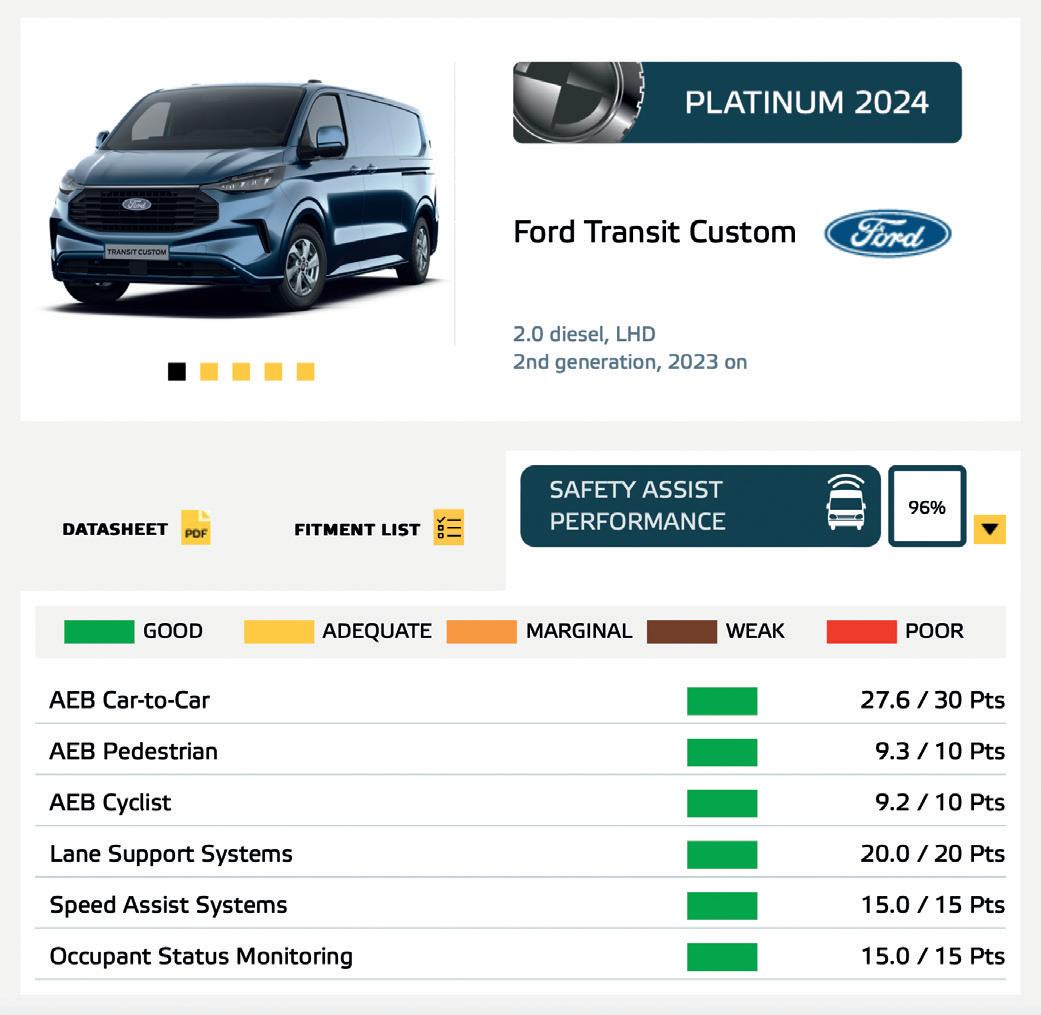Image resolution: width=1041 pixels, height=1015 pixels.
Task: Select the first black carousel dot
Action: point(177,372)
